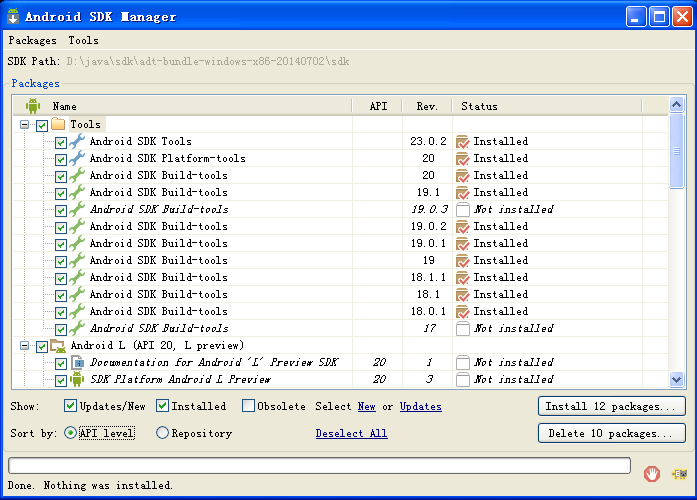Screen dimensions: 697x500
Task: Uncheck SDK Platform Android L Preview checkbox
Action: click(x=61, y=381)
